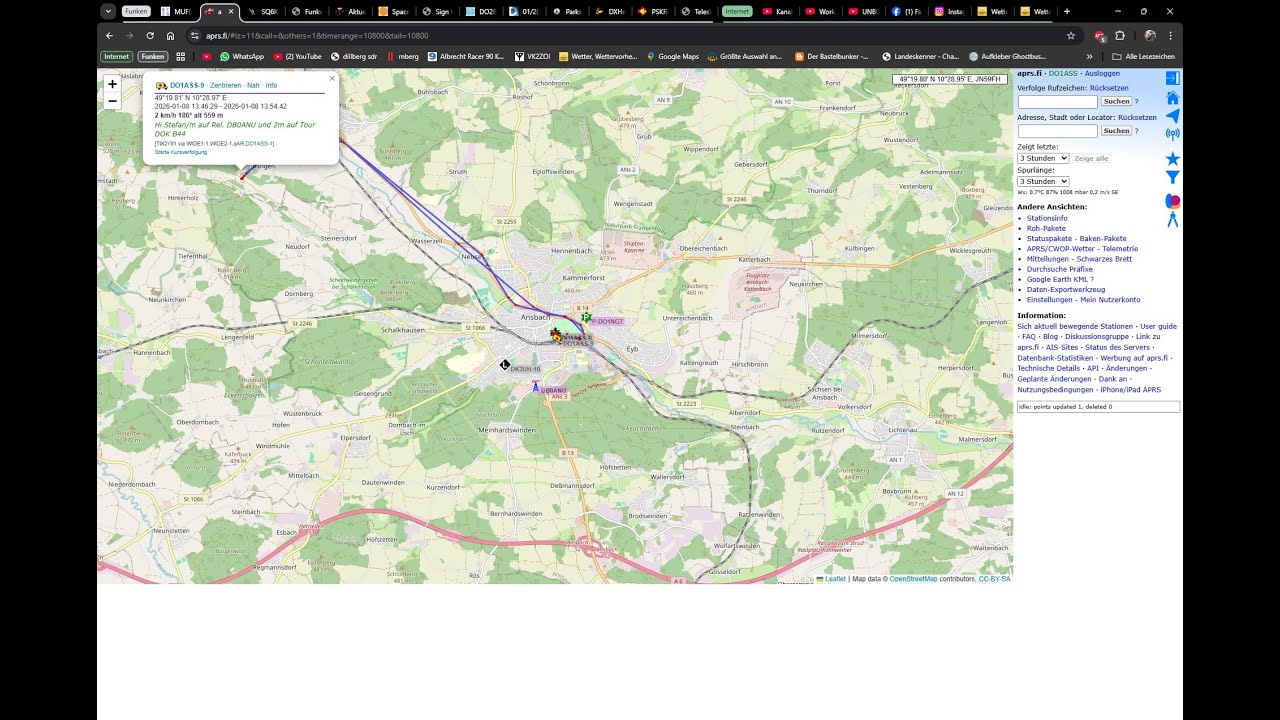Zoom out the map with minus button

click(x=112, y=101)
